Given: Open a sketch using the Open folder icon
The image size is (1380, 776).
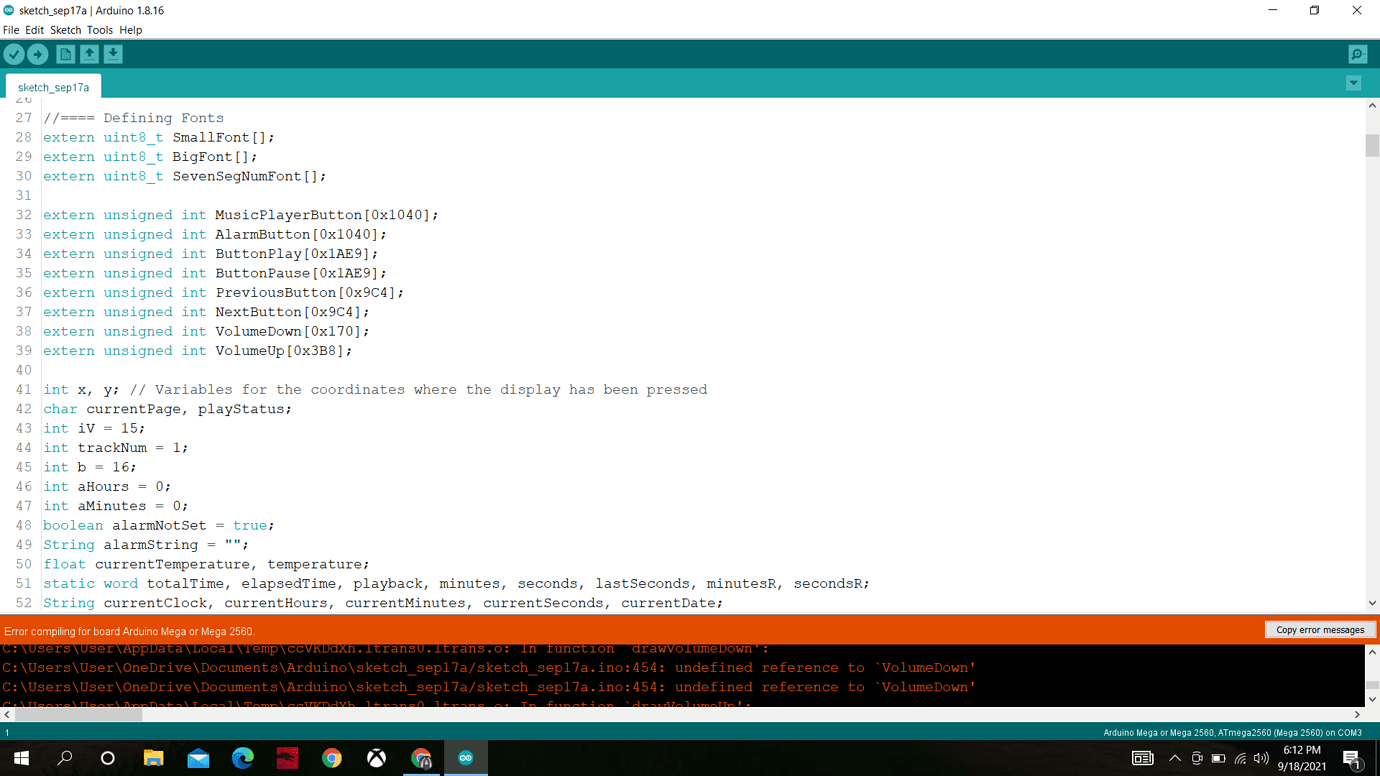Looking at the screenshot, I should 89,54.
